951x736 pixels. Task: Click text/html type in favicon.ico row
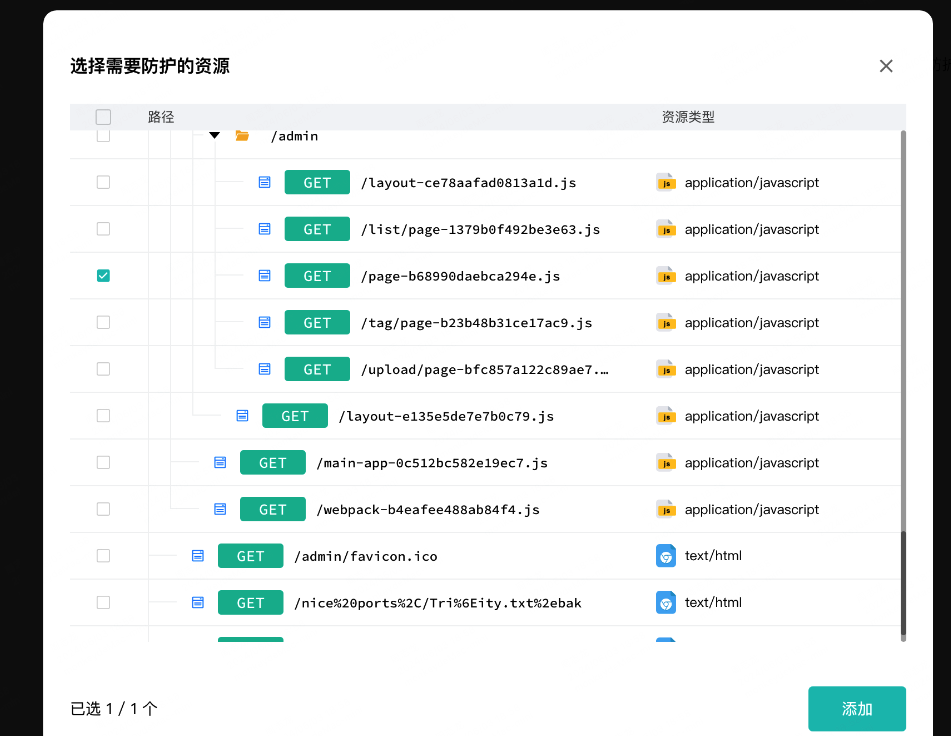point(713,555)
